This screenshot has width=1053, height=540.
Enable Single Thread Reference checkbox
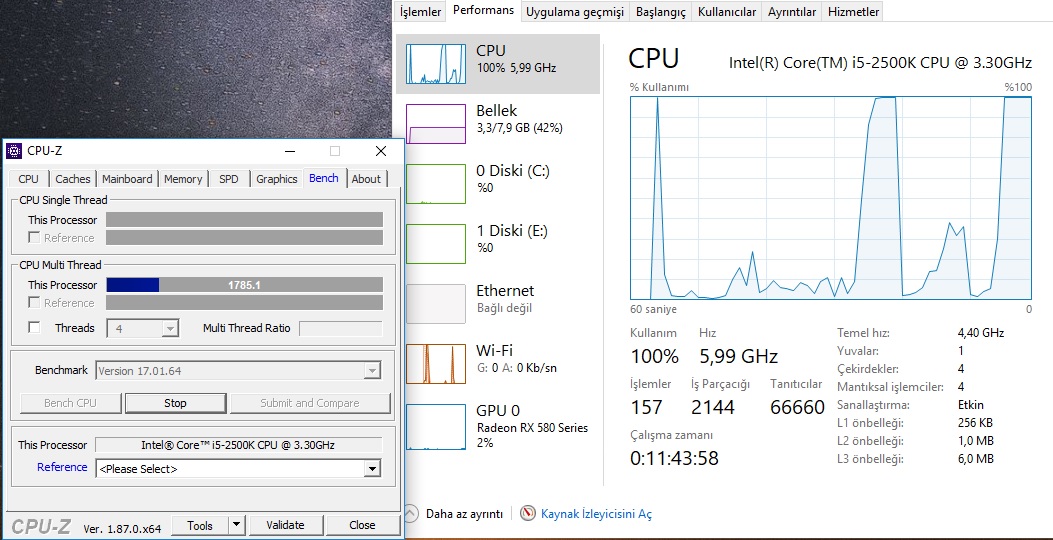(x=34, y=237)
